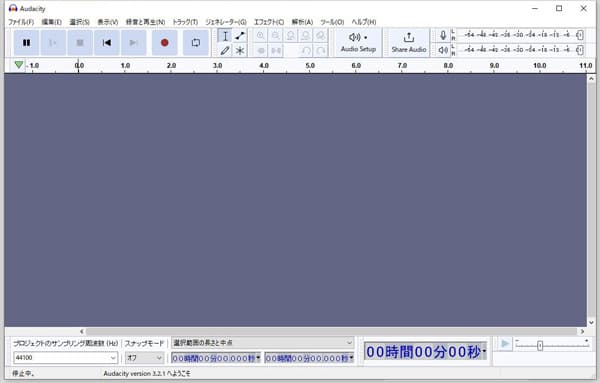The image size is (600, 383).
Task: Click the speaker playback meter icon
Action: click(443, 50)
